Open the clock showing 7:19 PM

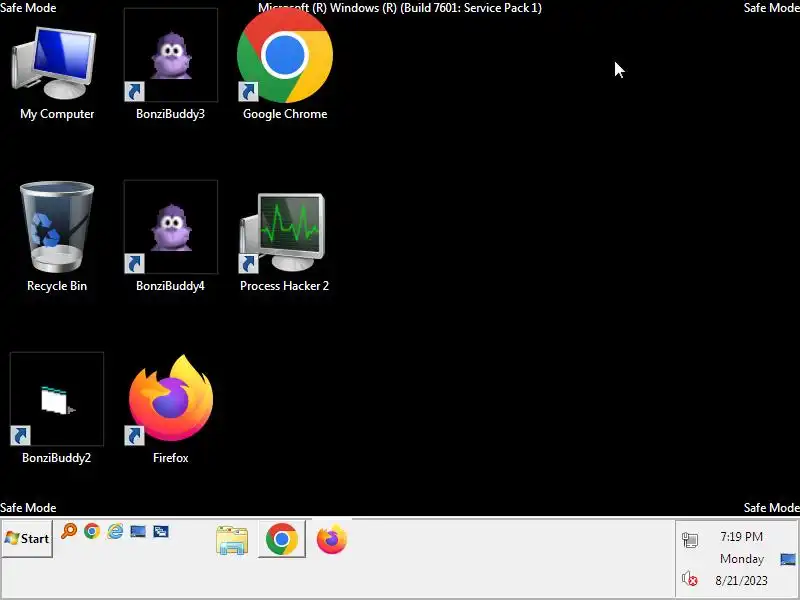pyautogui.click(x=741, y=537)
